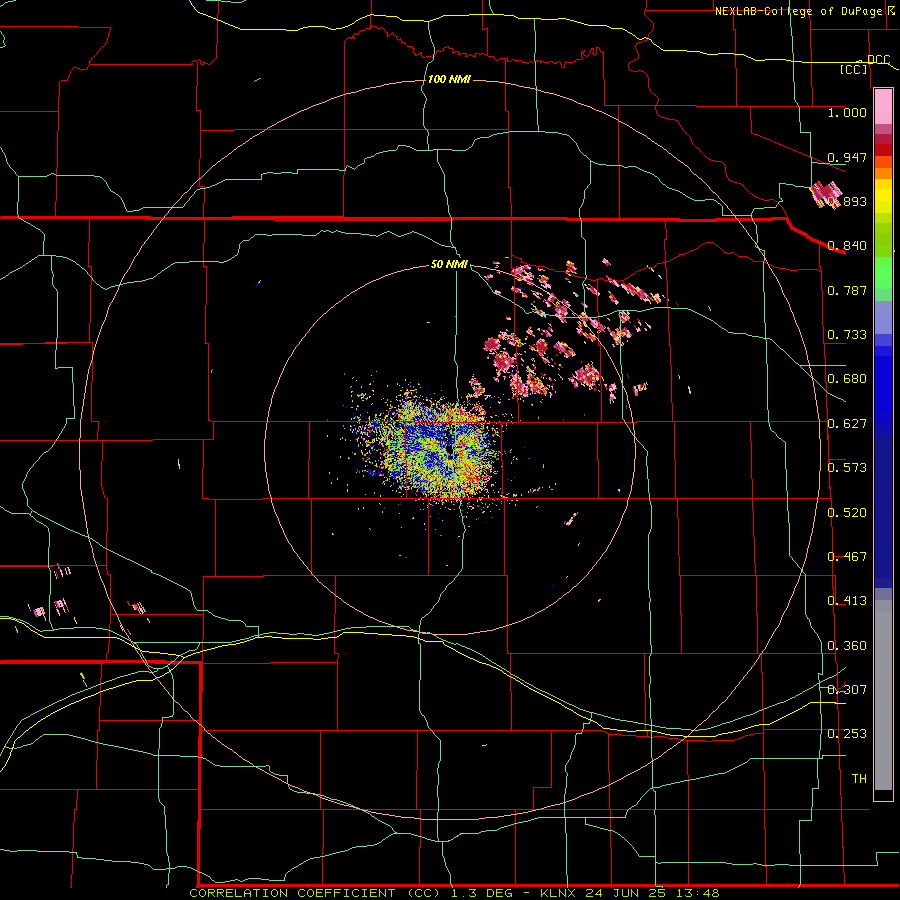Click the 0.520 scale value

pos(847,513)
